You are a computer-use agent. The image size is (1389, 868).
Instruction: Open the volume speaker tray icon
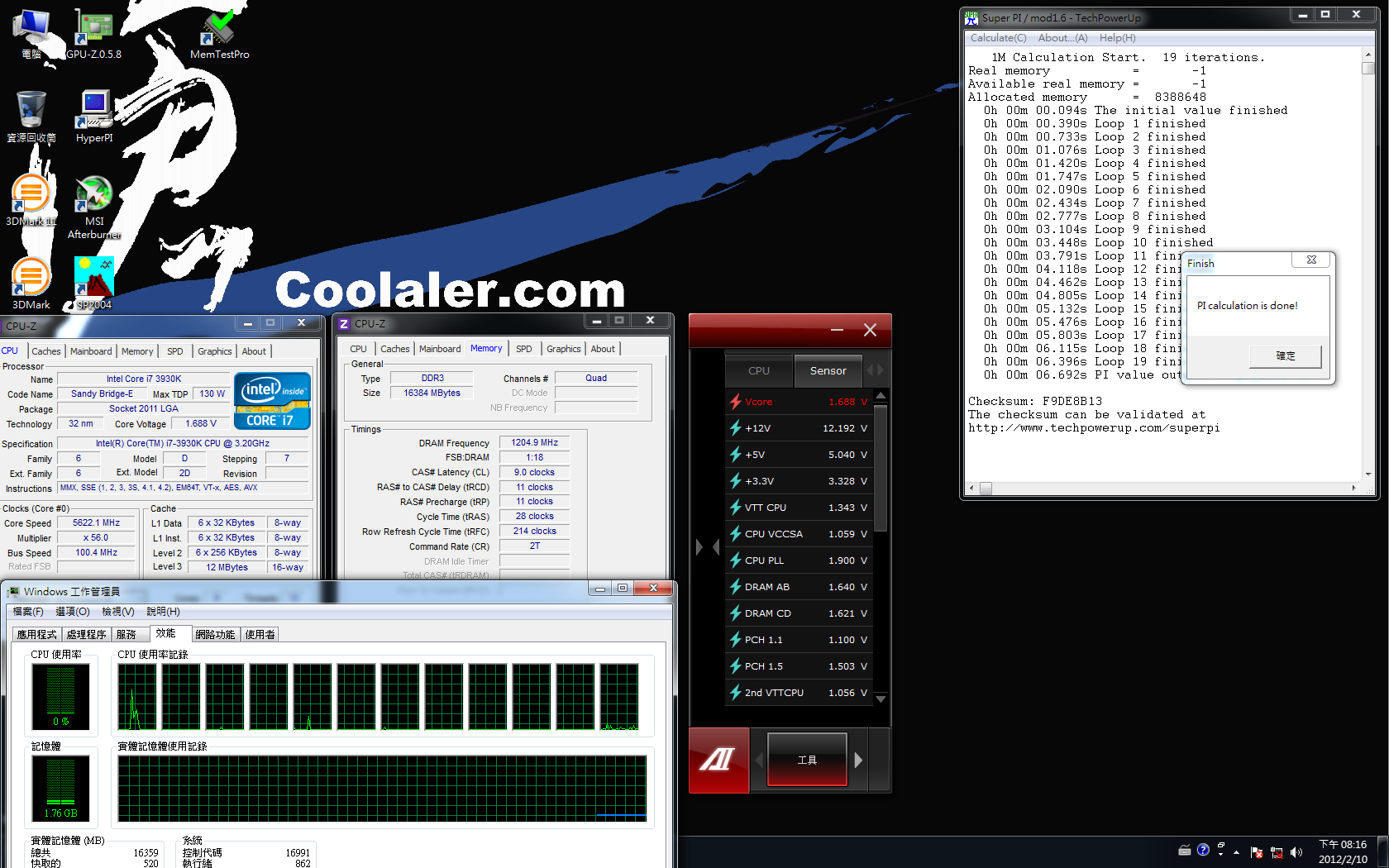pyautogui.click(x=1296, y=851)
